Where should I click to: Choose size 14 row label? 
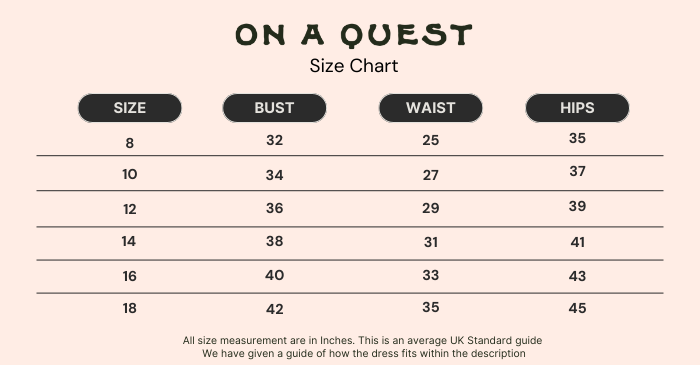click(129, 241)
